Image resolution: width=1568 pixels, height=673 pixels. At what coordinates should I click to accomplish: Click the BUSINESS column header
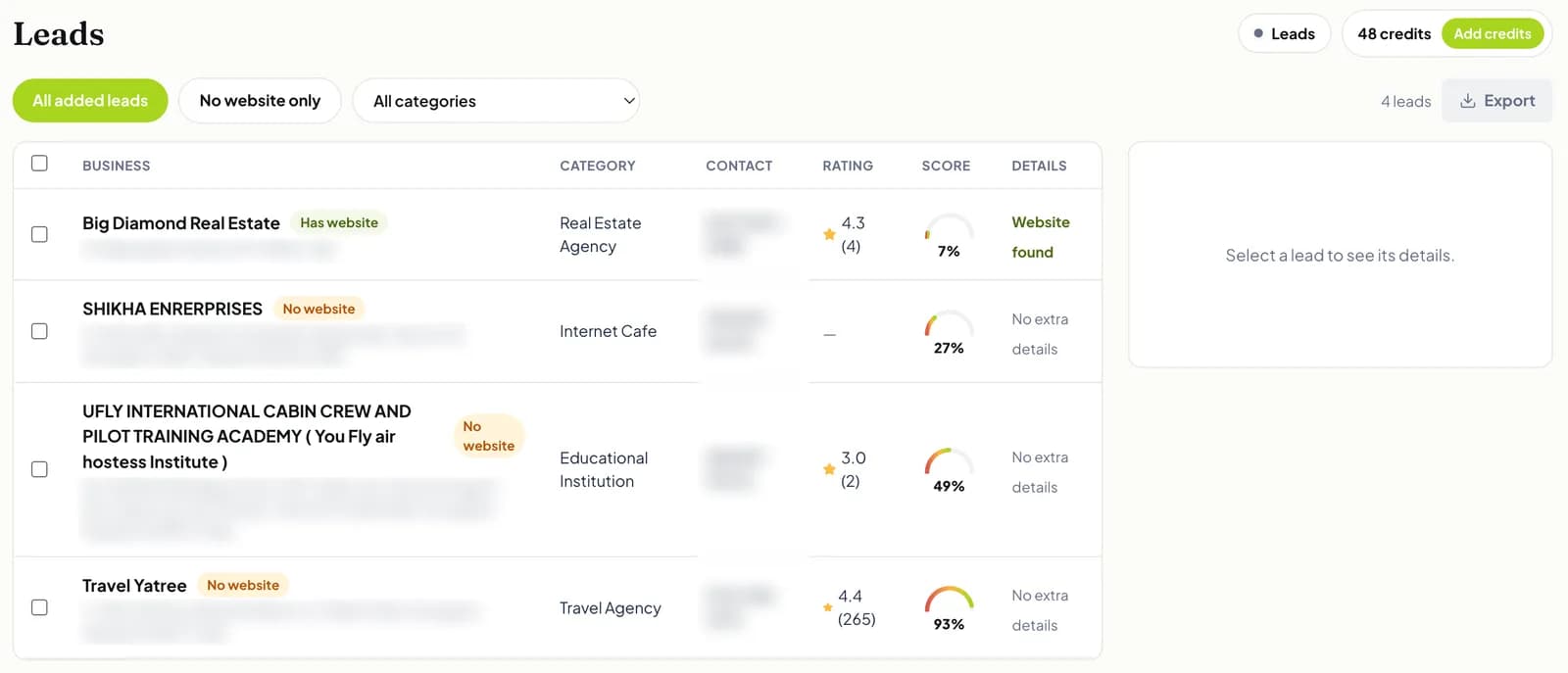[117, 166]
